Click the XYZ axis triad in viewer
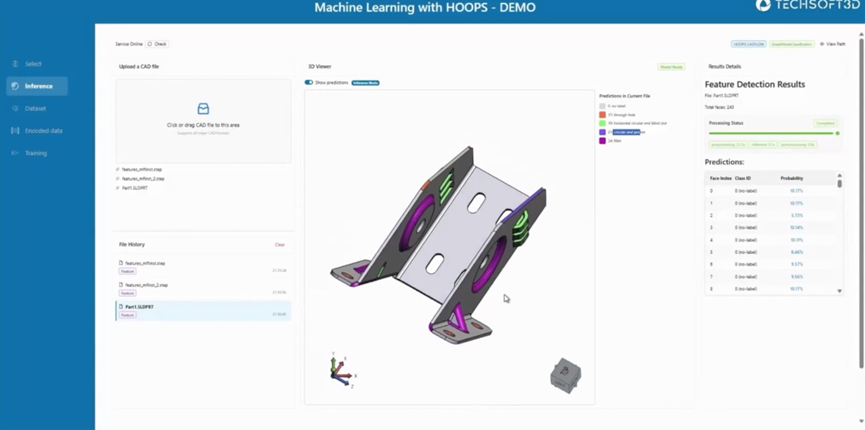This screenshot has height=430, width=865. [x=342, y=370]
